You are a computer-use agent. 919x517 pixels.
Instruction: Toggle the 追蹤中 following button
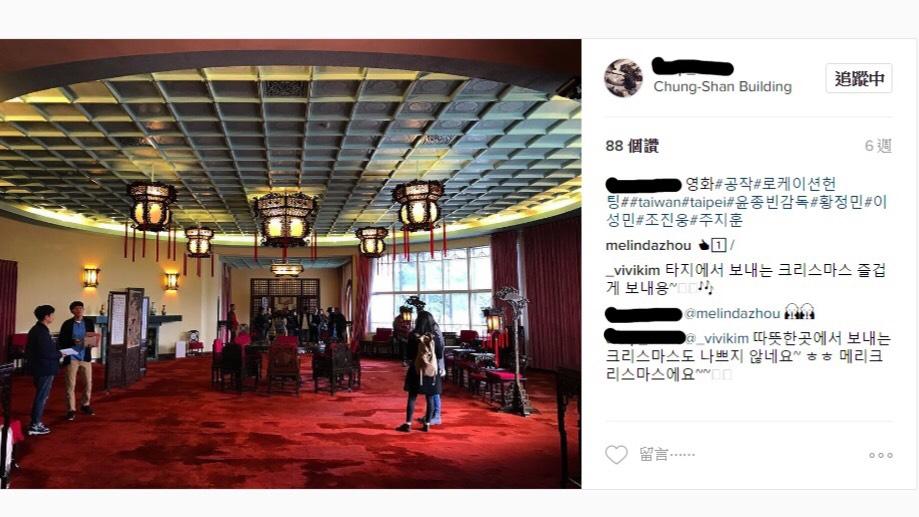coord(859,78)
